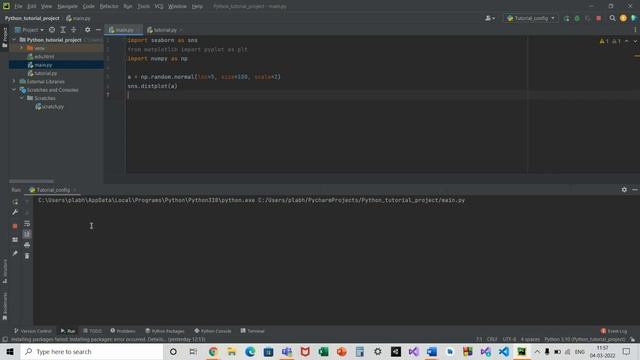
Task: Open the VCS menu
Action: point(159,7)
